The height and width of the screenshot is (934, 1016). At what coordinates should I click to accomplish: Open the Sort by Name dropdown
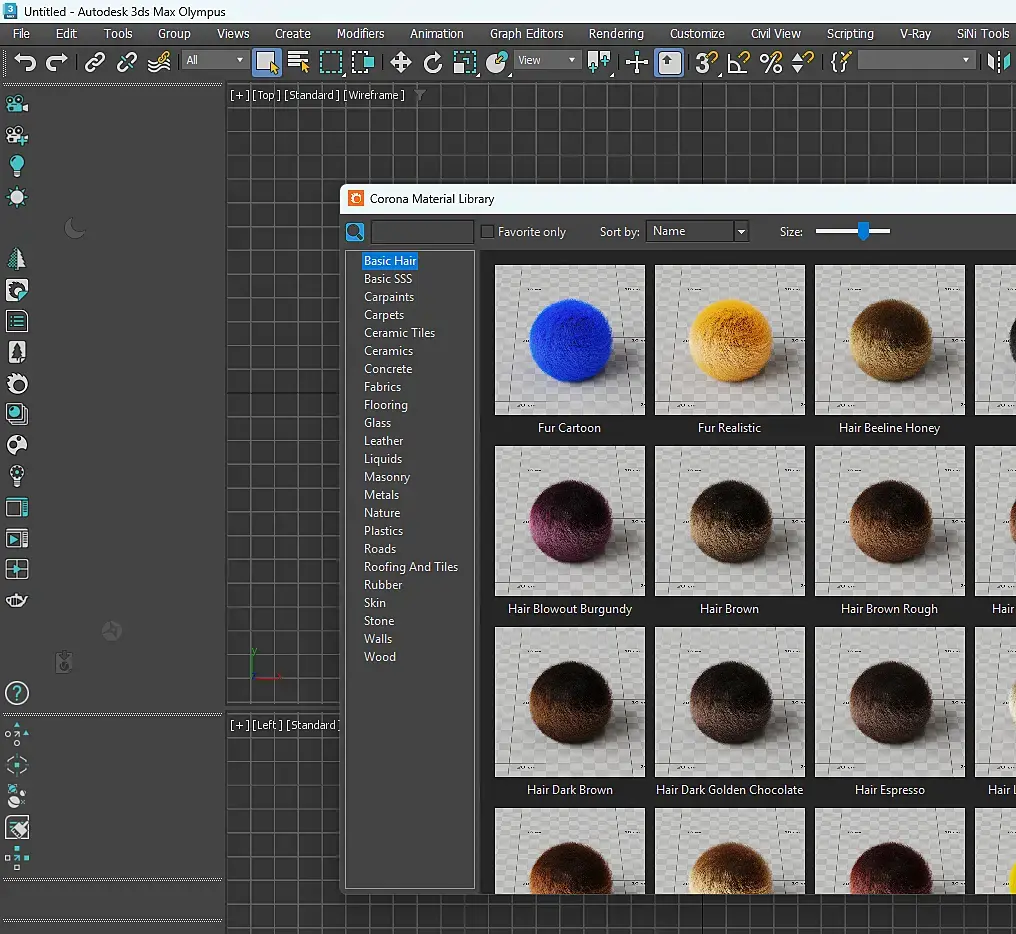tap(697, 231)
